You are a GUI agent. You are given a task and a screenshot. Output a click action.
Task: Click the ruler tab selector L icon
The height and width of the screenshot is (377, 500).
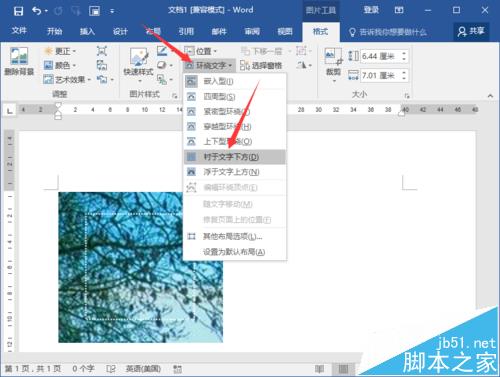click(10, 110)
